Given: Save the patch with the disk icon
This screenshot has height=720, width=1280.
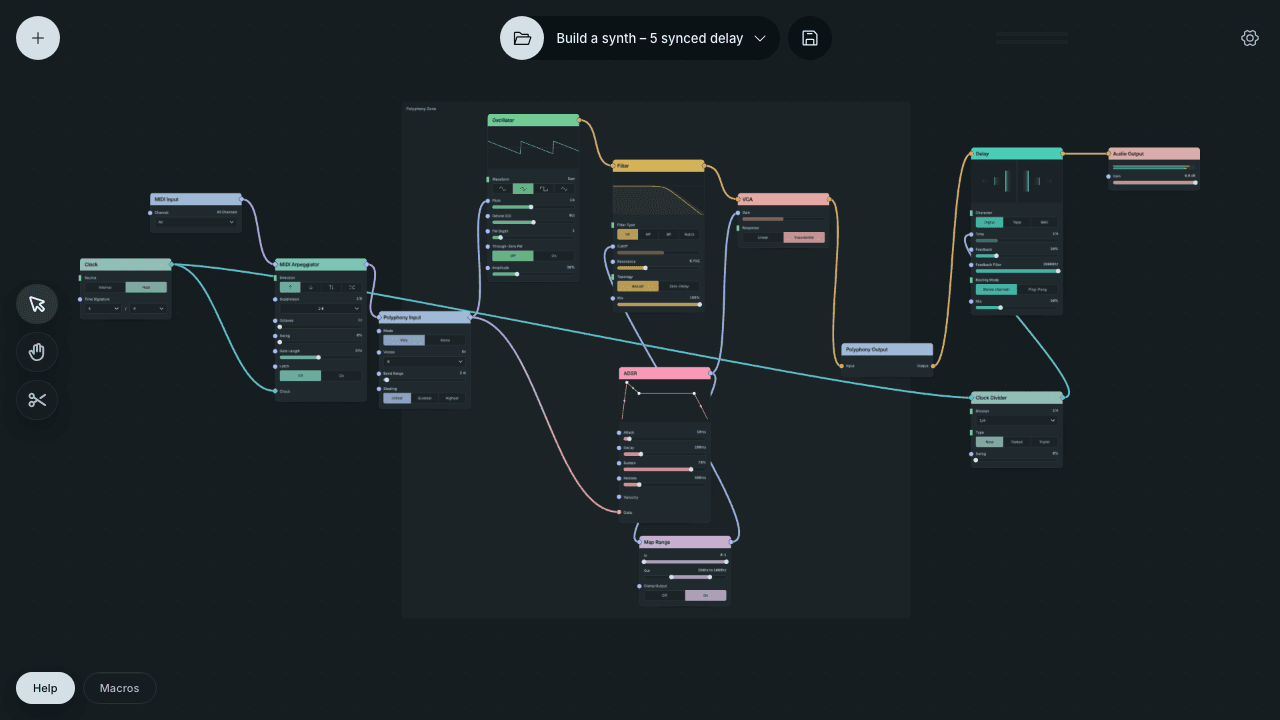Looking at the screenshot, I should click(x=810, y=38).
